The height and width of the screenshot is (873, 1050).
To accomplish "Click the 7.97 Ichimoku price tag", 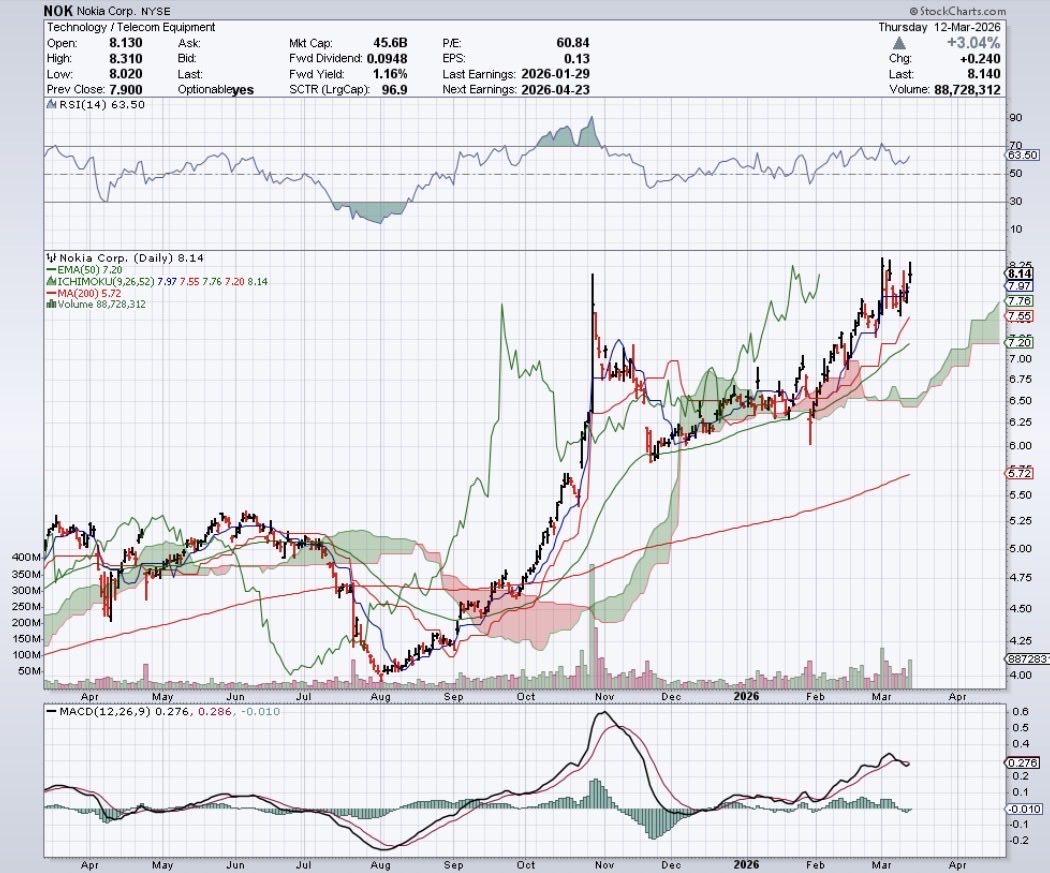I will click(1020, 286).
